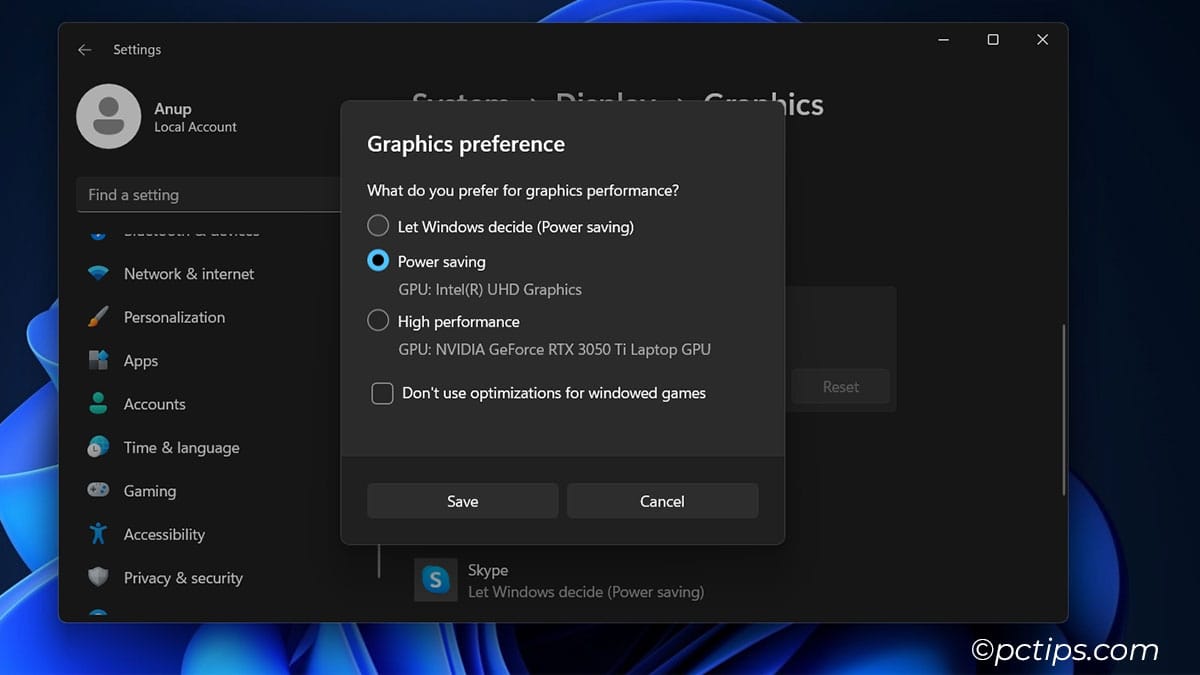Image resolution: width=1200 pixels, height=675 pixels.
Task: Click the Time & language globe icon
Action: pyautogui.click(x=98, y=447)
